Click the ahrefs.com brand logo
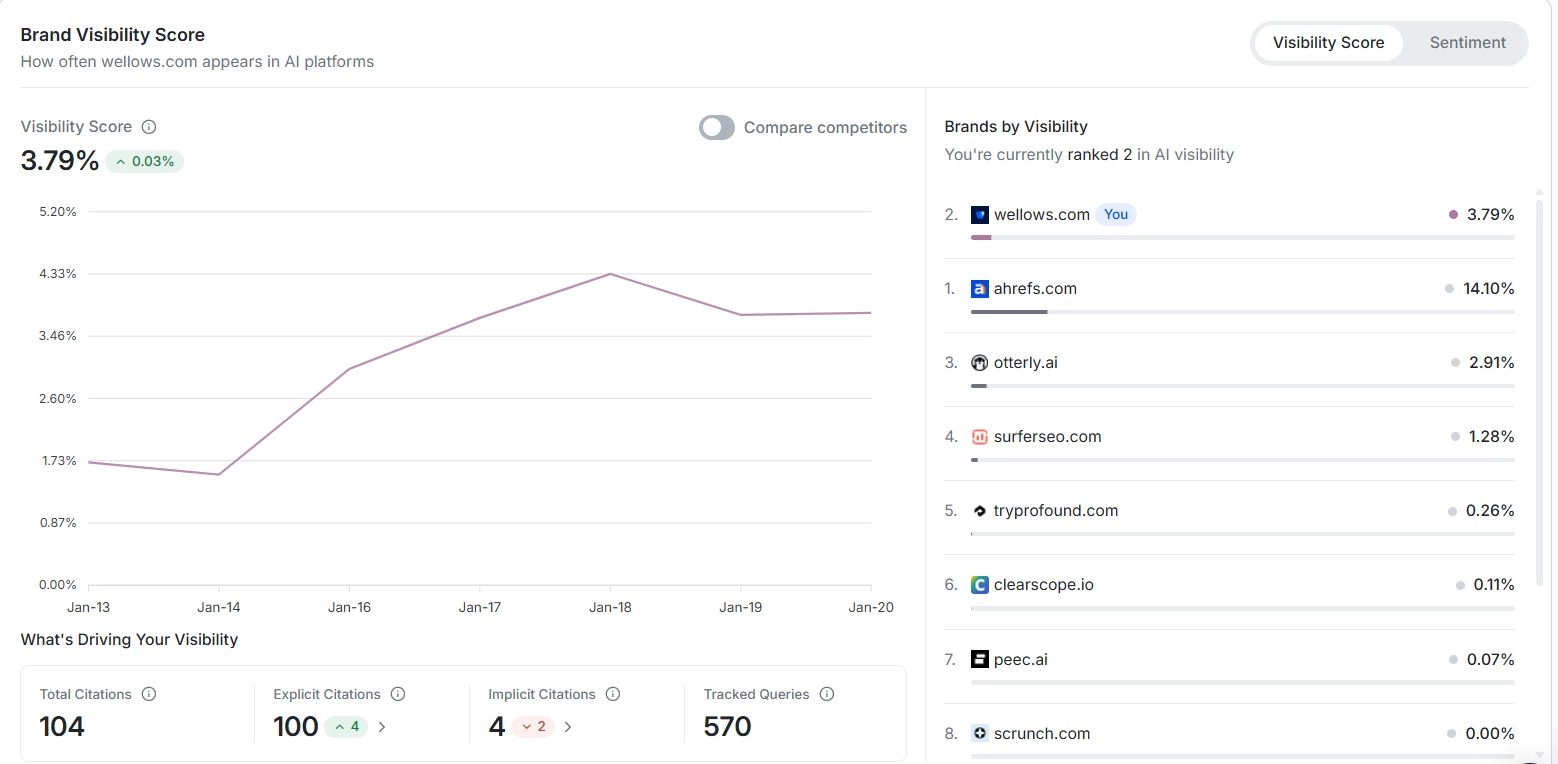 pos(979,289)
